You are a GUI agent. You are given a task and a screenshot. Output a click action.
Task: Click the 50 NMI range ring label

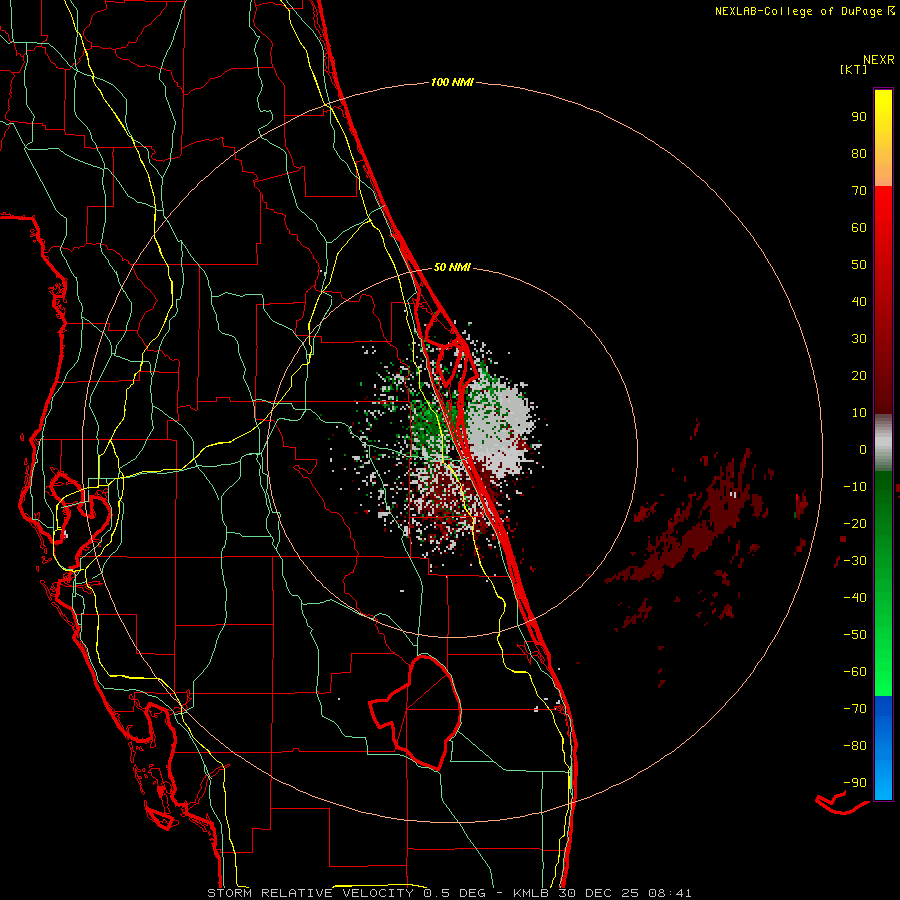(x=452, y=267)
